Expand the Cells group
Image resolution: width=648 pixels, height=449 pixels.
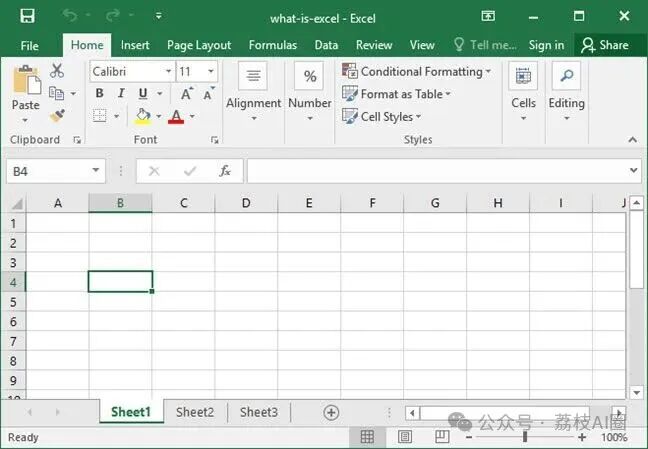tap(523, 92)
